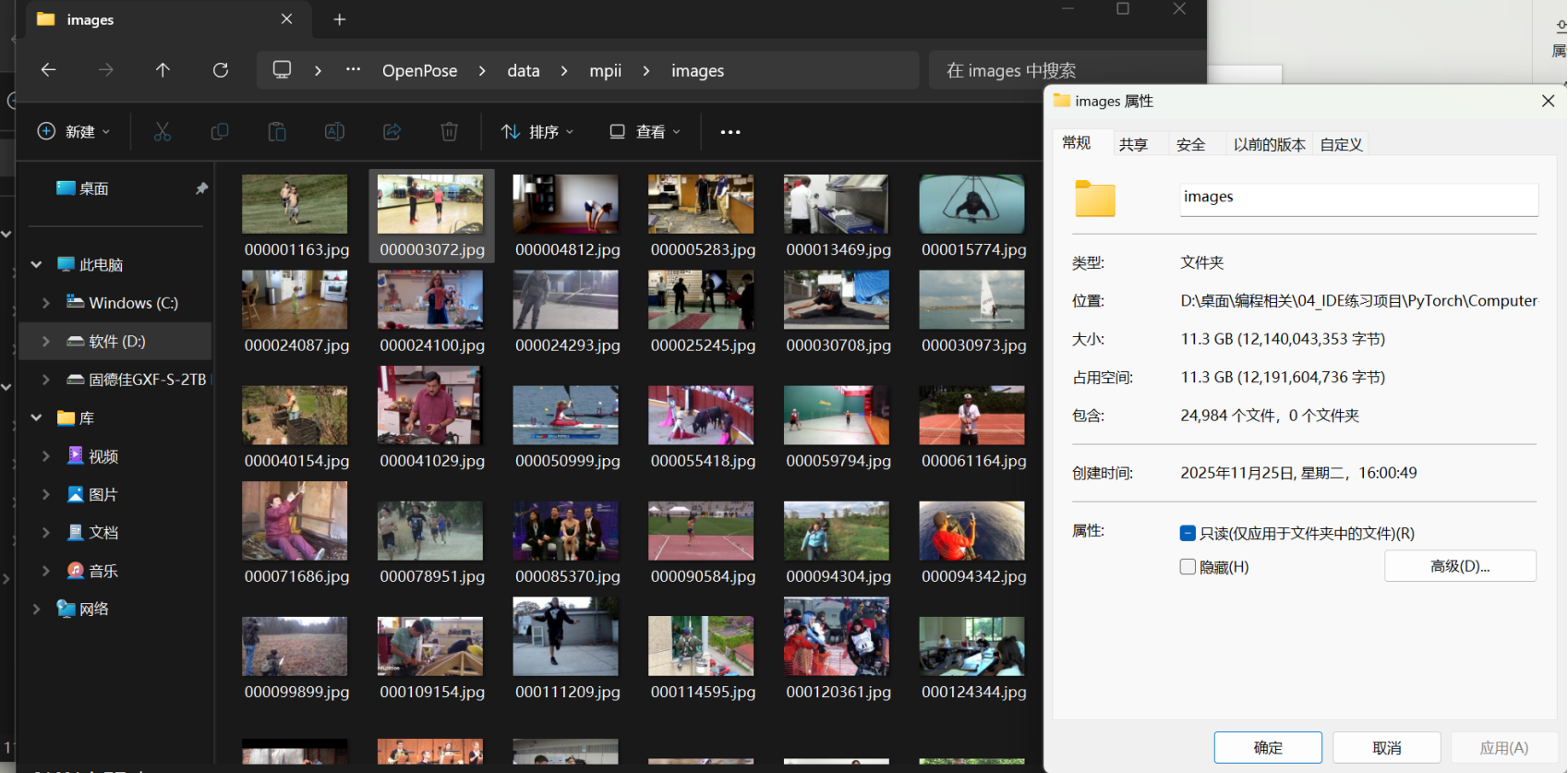Add a new Explorer tab
This screenshot has height=773, width=1568.
point(340,19)
